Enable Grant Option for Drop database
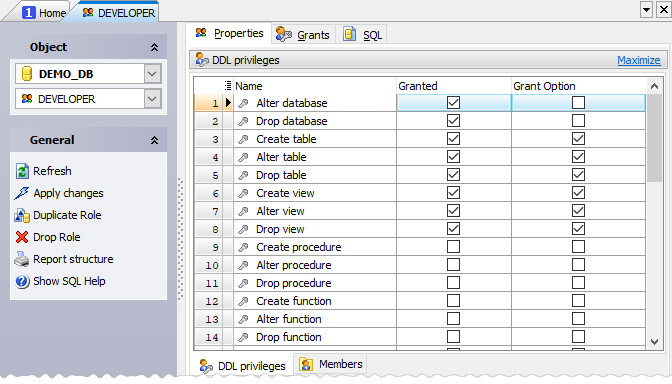 pos(579,121)
